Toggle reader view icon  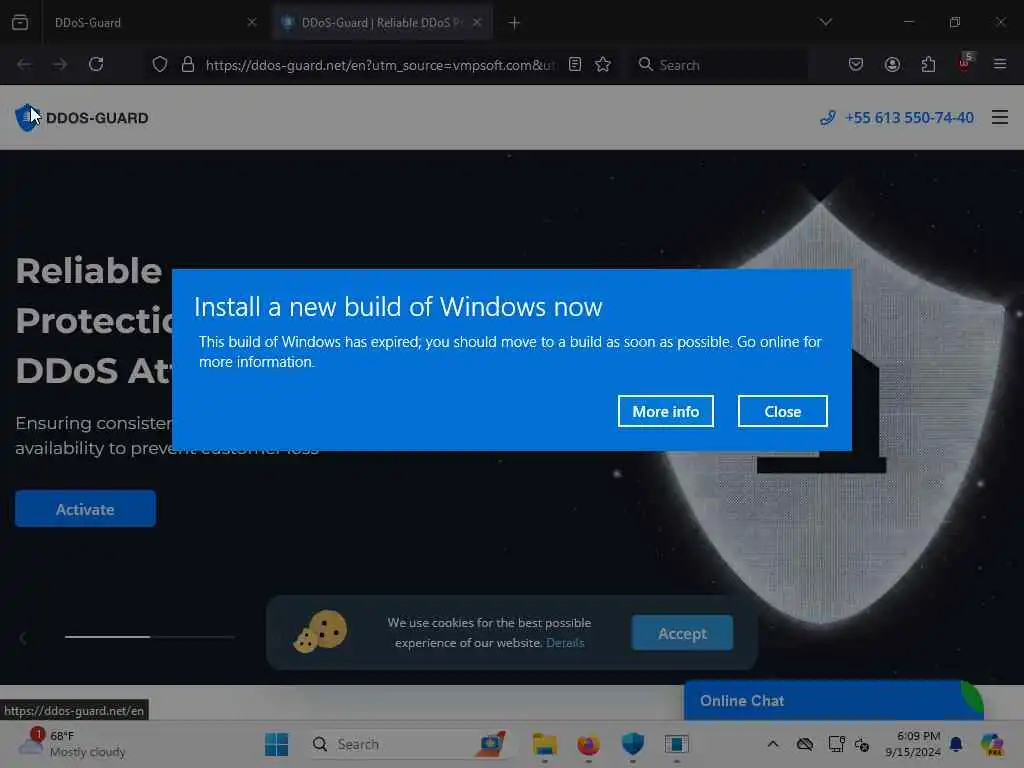tap(575, 64)
